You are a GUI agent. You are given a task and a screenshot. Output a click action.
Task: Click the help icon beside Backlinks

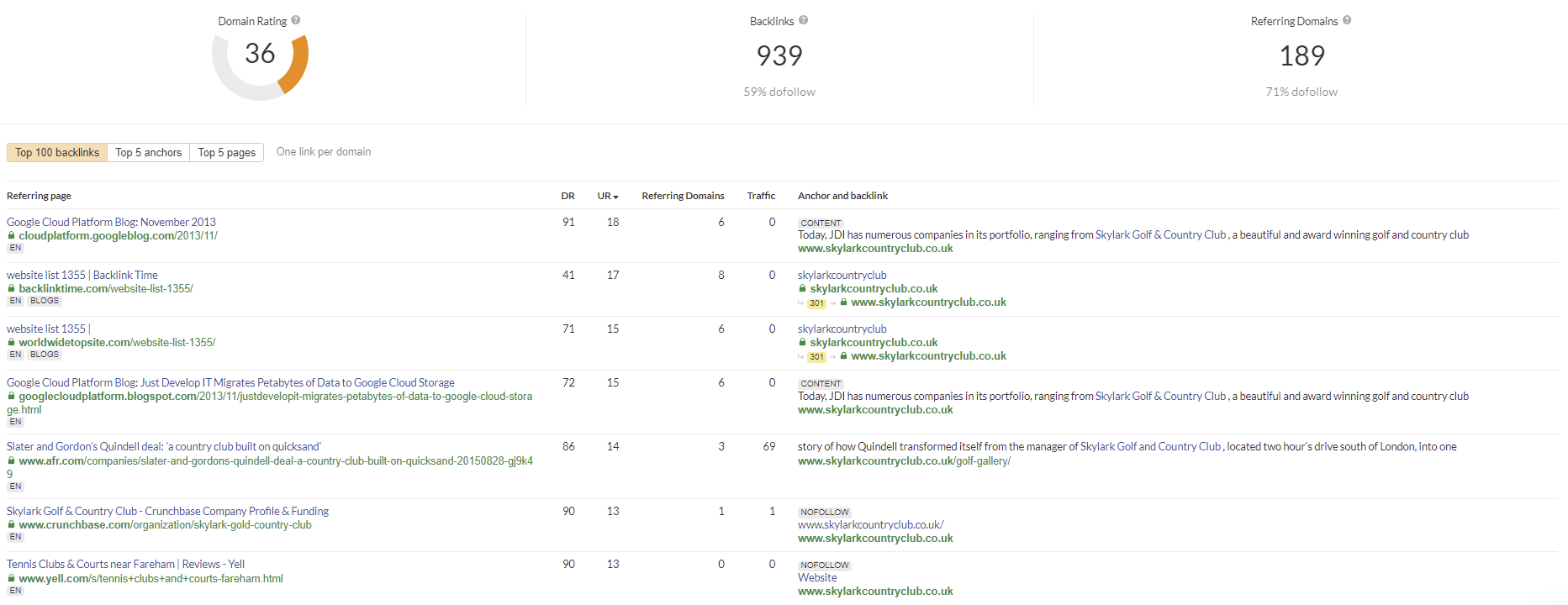[x=803, y=20]
